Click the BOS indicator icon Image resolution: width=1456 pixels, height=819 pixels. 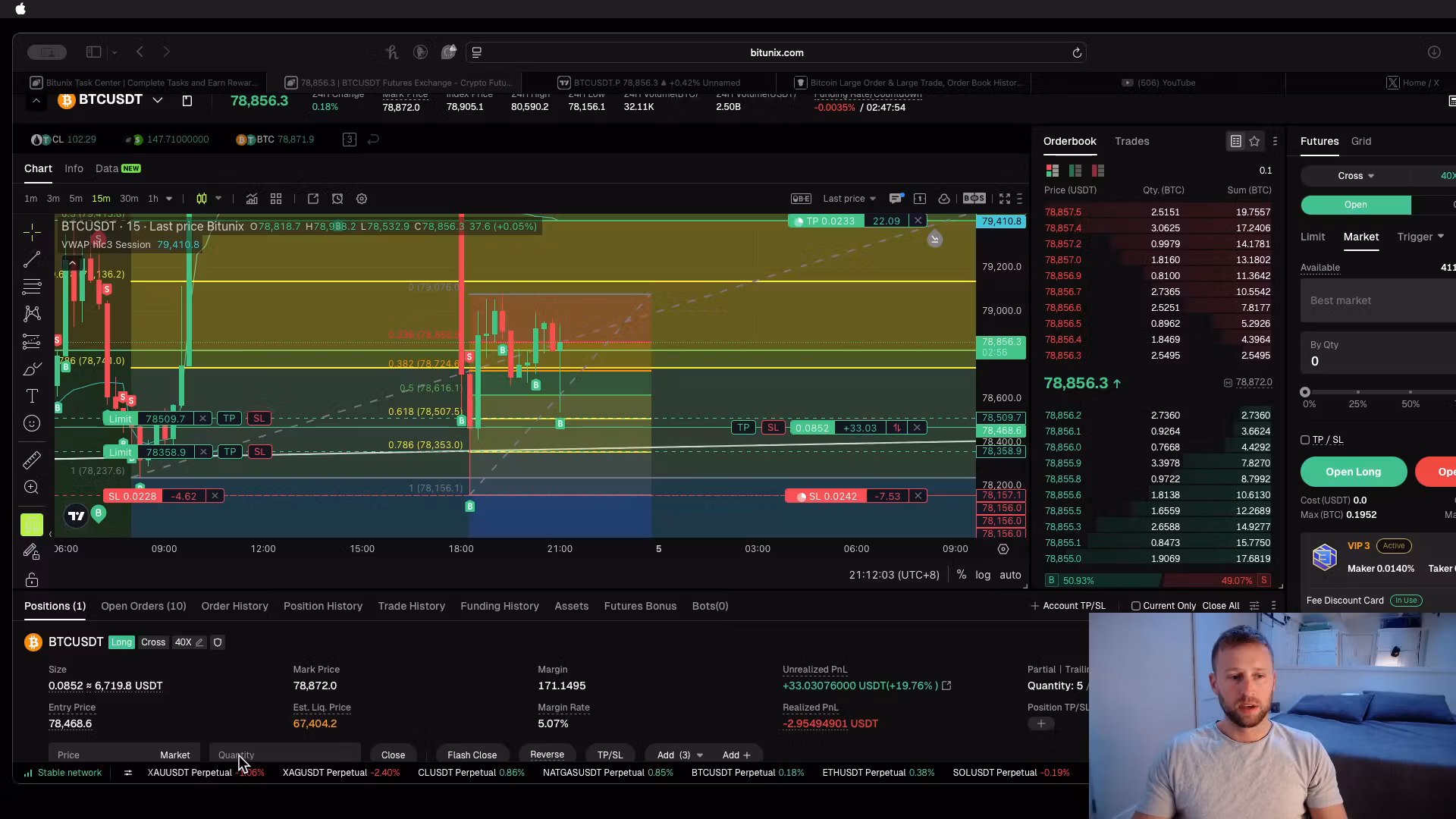[974, 199]
